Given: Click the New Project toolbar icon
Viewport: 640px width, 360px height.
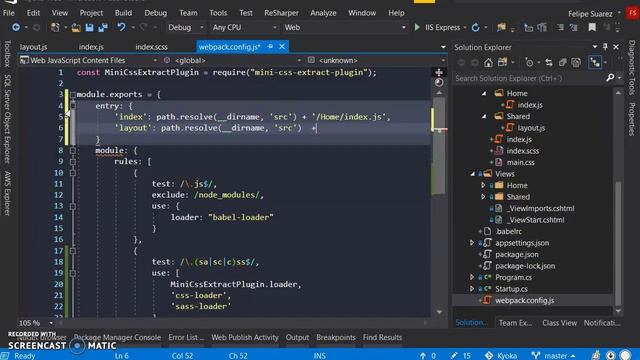Looking at the screenshot, I should pos(55,27).
